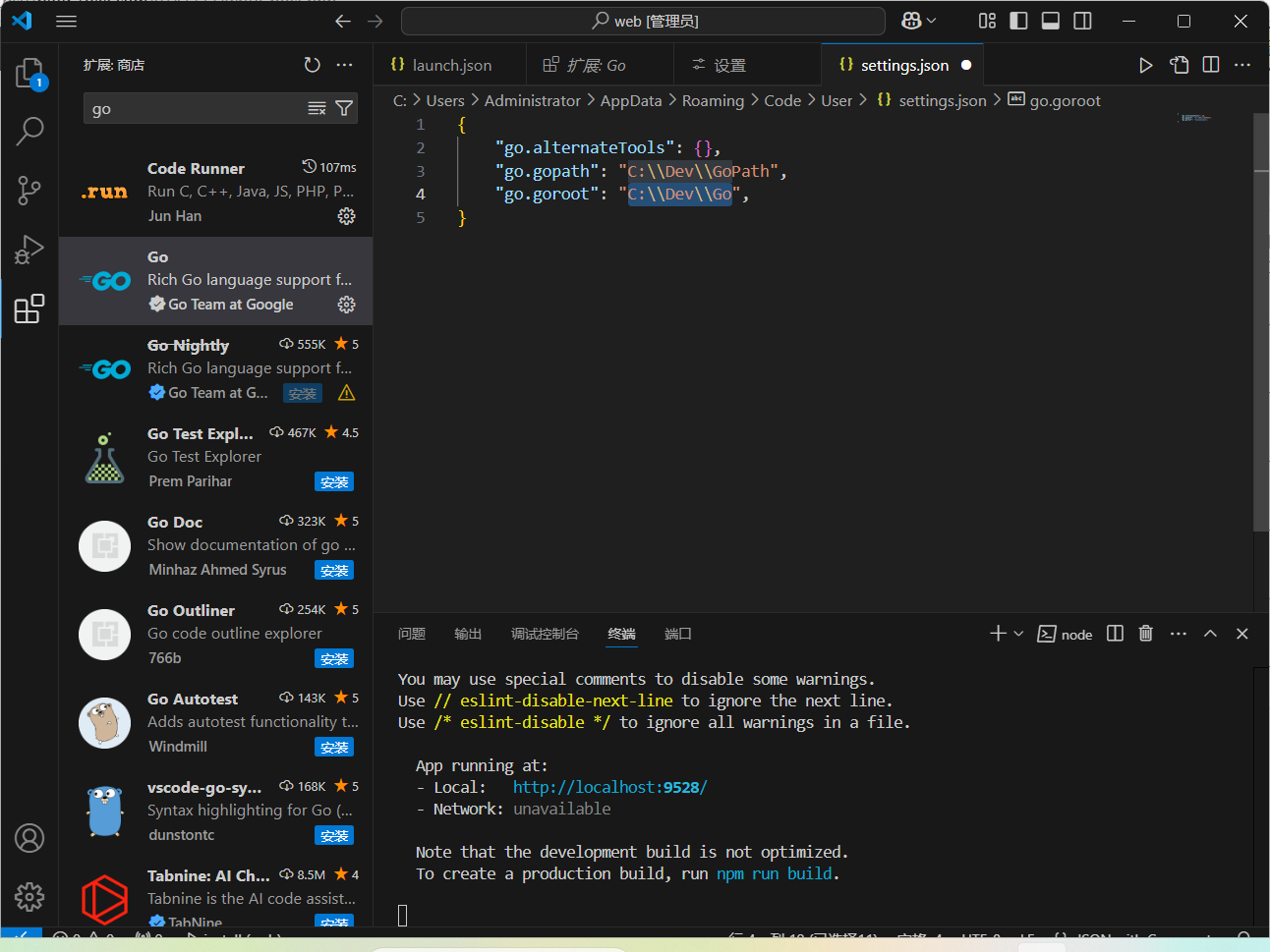Viewport: 1270px width, 952px height.
Task: Open the terminal launch profile dropdown
Action: pyautogui.click(x=1018, y=634)
